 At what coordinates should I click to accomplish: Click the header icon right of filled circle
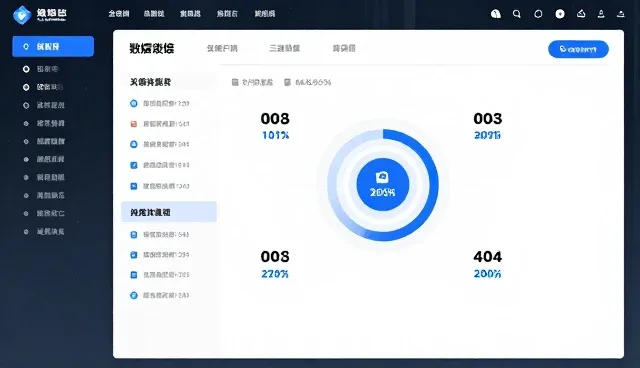pos(581,14)
